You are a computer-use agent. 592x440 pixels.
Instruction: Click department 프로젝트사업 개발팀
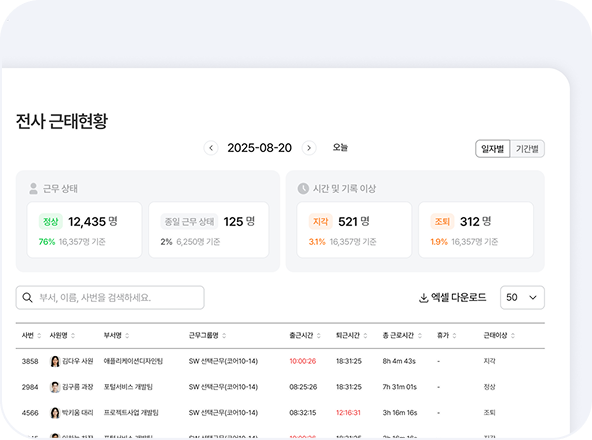pos(131,413)
